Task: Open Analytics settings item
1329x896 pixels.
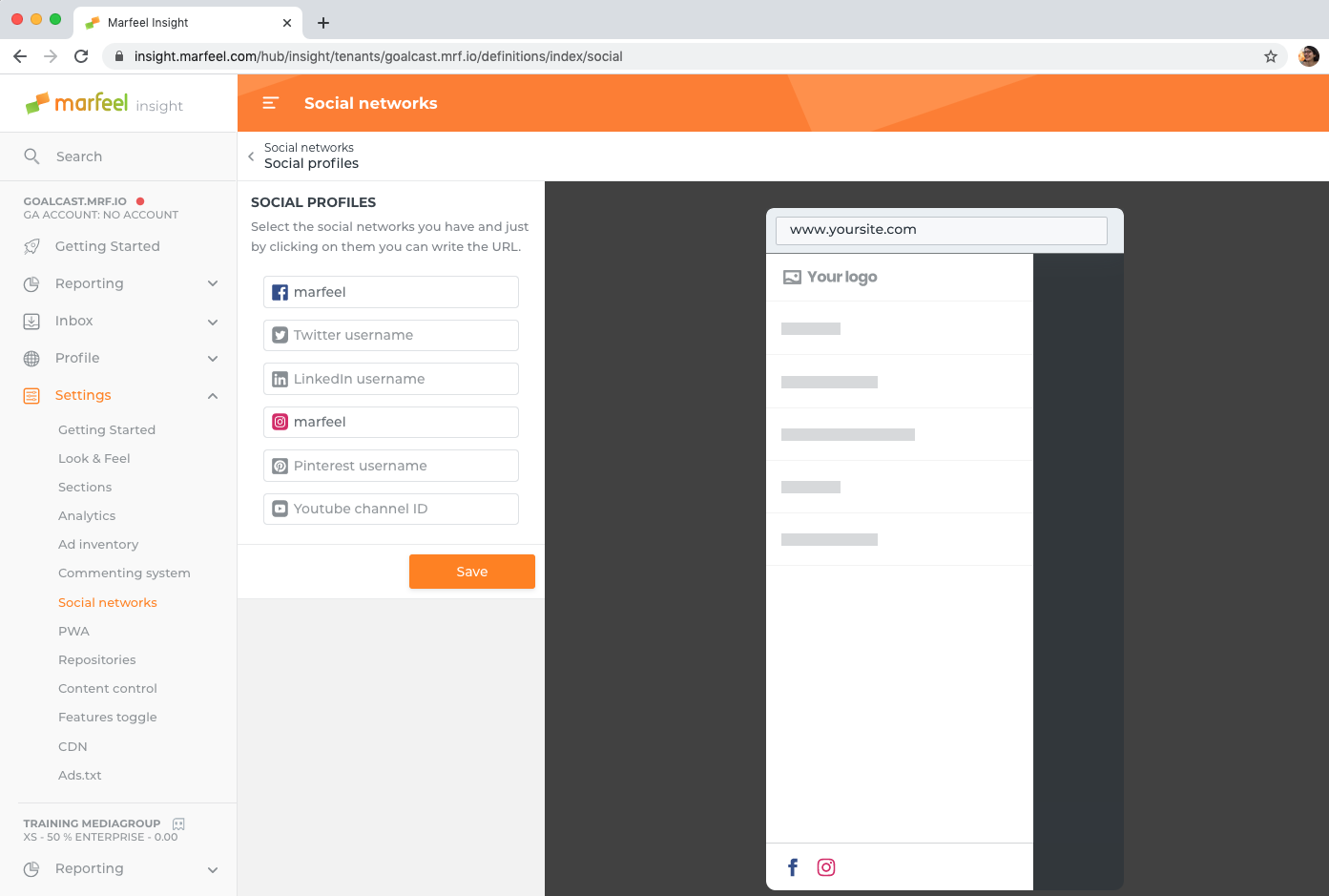Action: point(87,516)
